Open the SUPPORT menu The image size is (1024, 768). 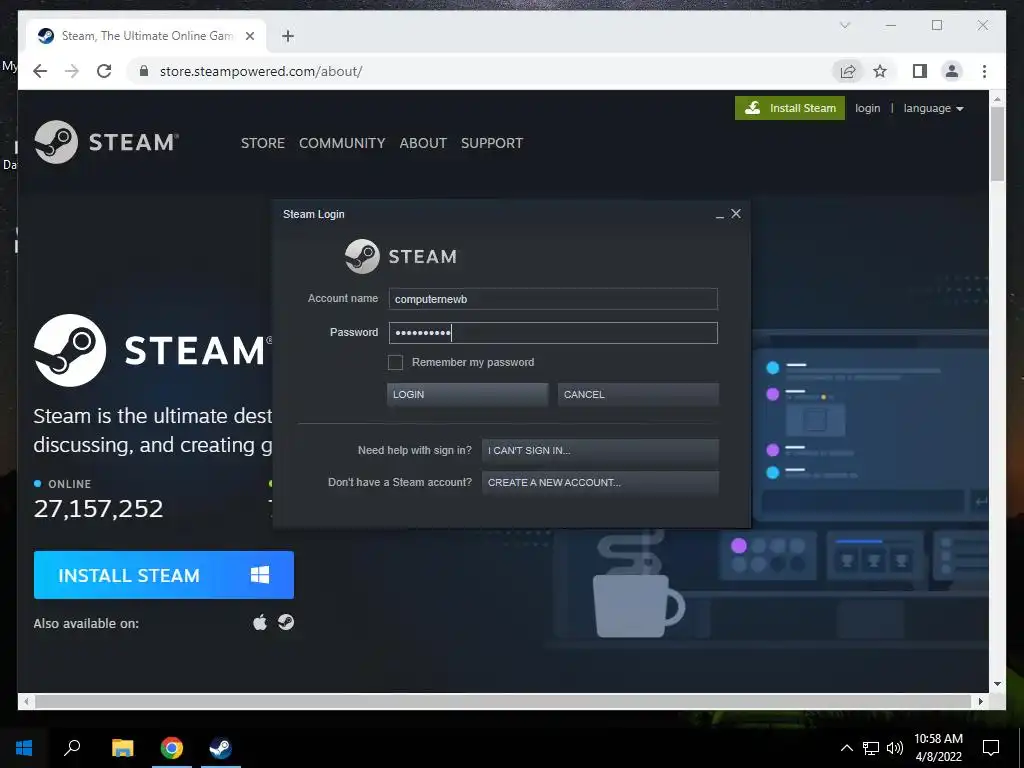[x=492, y=143]
